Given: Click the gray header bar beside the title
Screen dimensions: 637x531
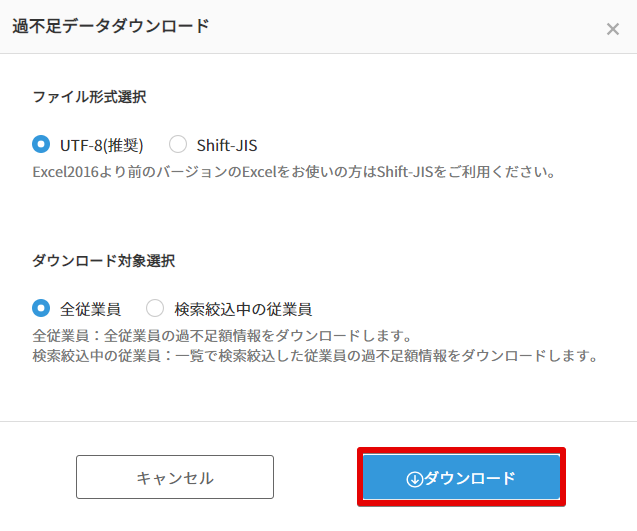Looking at the screenshot, I should click(x=406, y=26).
